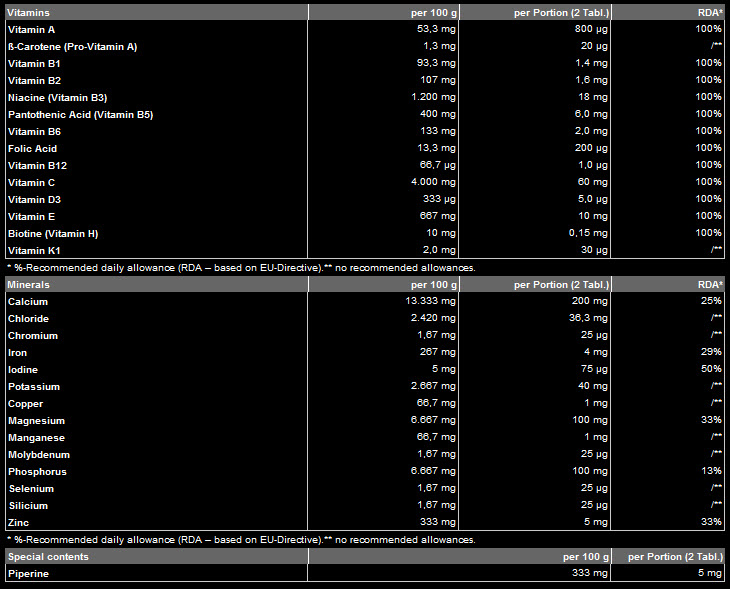Select the Niacine (Vitamin B3) label
The height and width of the screenshot is (589, 730).
[x=57, y=98]
